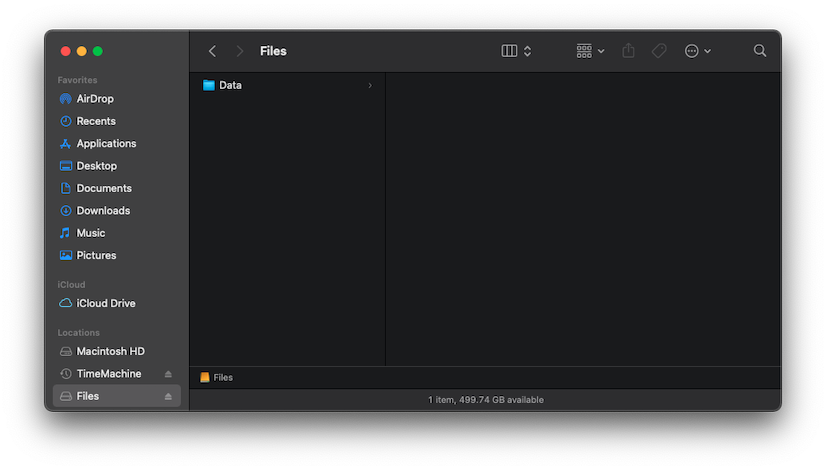Click the Share toolbar icon
Image resolution: width=826 pixels, height=470 pixels.
628,51
